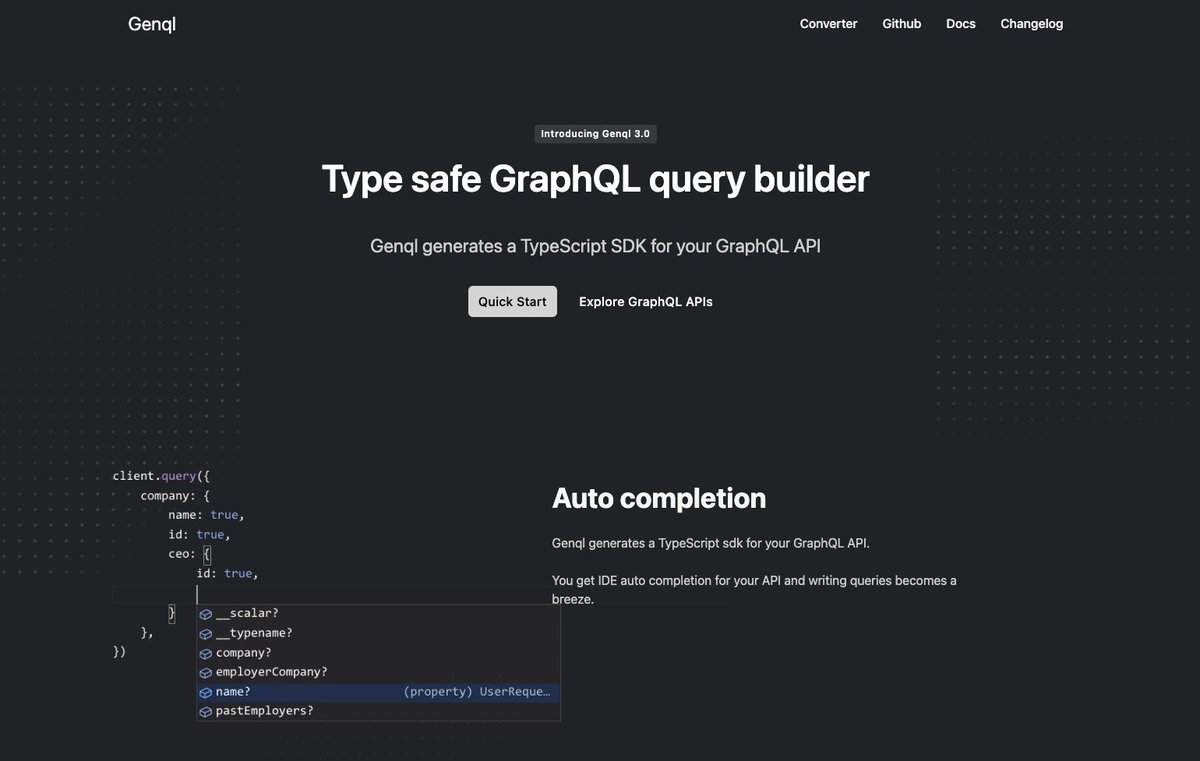This screenshot has height=761, width=1200.
Task: Click the client.query({ code line
Action: point(161,476)
